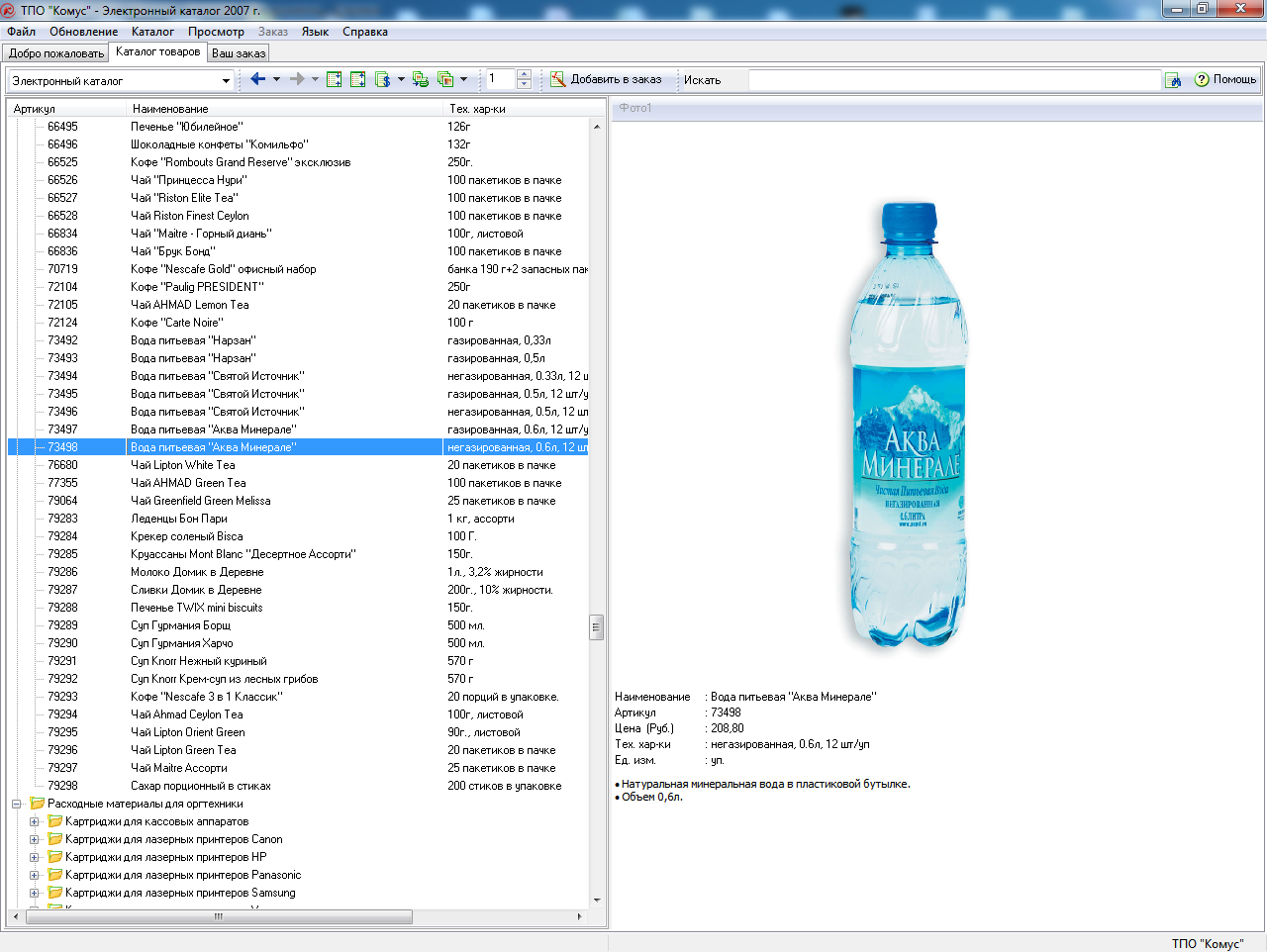1267x952 pixels.
Task: Click the folder icon of Картриджи для лазерных принтеров Canon
Action: [x=55, y=839]
